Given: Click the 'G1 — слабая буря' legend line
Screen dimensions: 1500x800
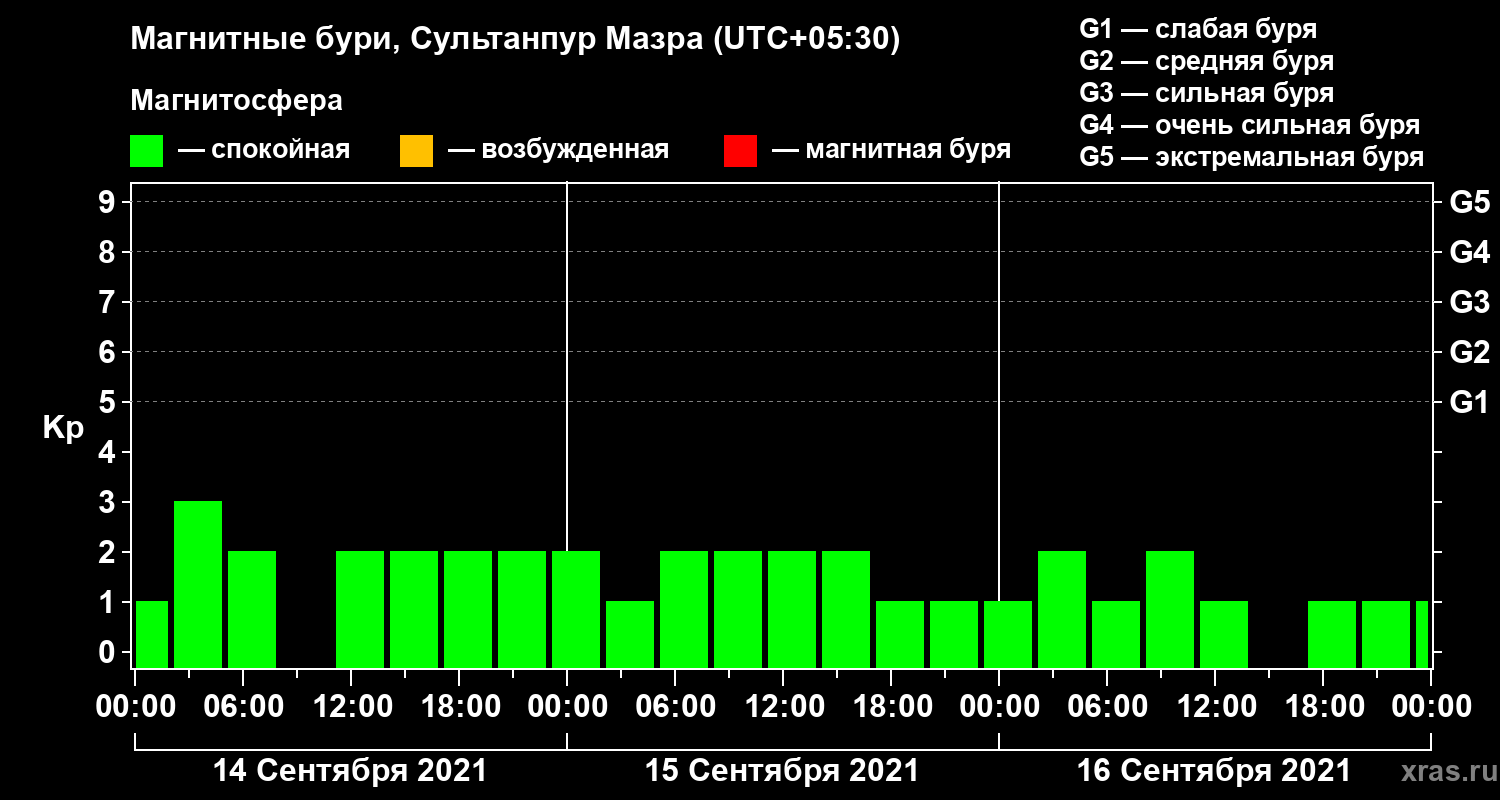Looking at the screenshot, I should (1198, 29).
